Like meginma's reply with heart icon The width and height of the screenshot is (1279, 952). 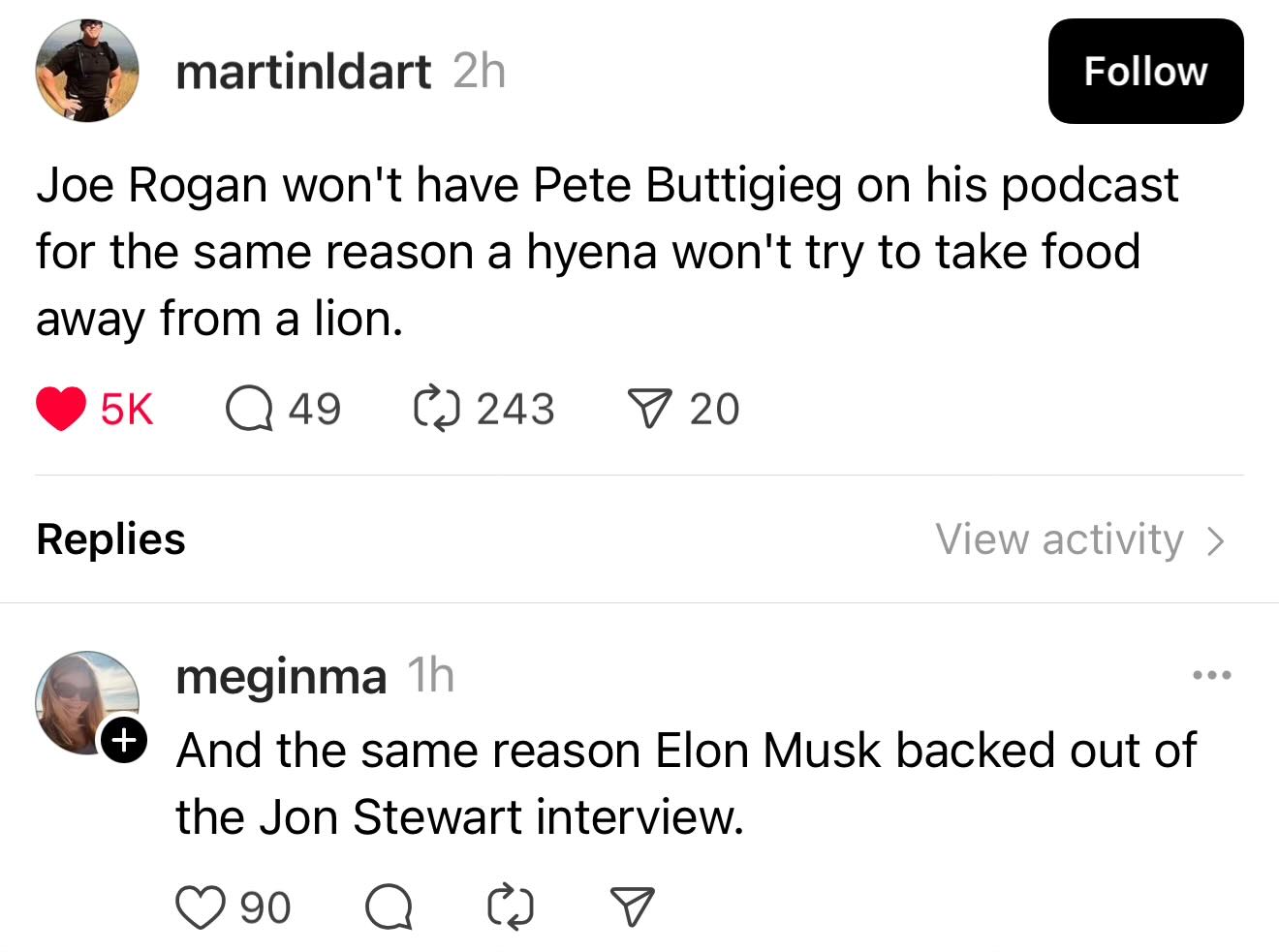pyautogui.click(x=199, y=908)
